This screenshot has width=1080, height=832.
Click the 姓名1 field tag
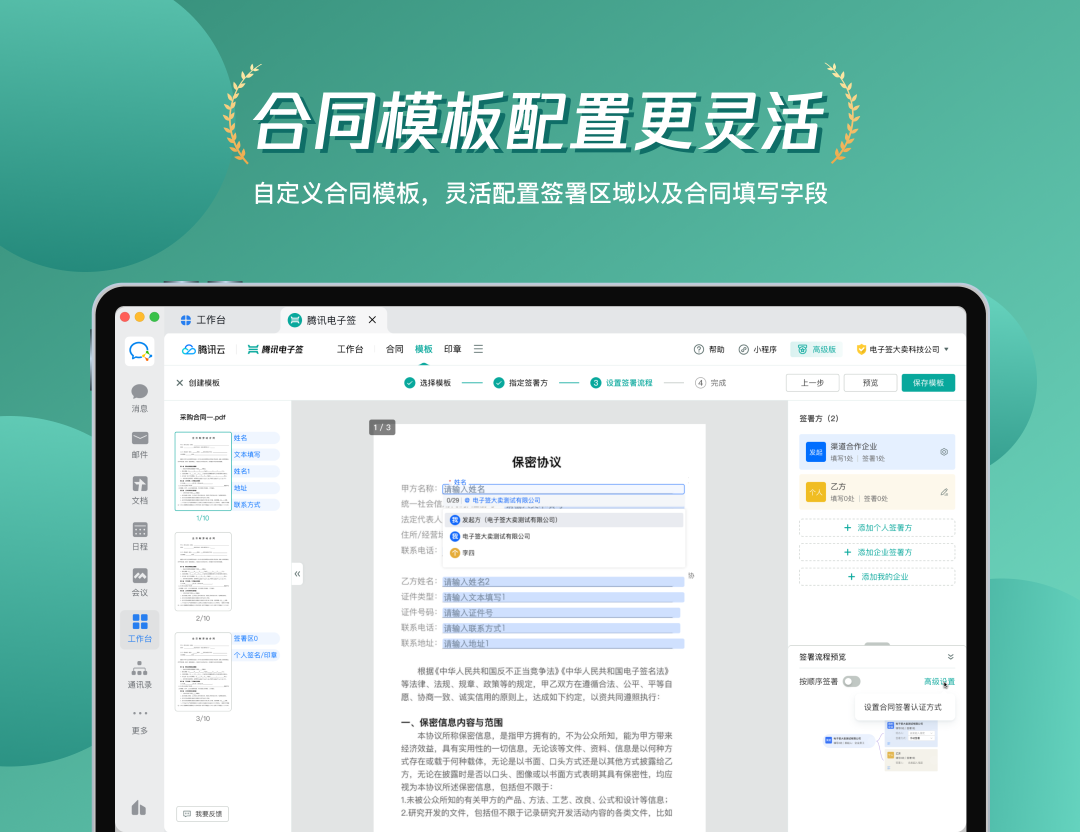(256, 471)
